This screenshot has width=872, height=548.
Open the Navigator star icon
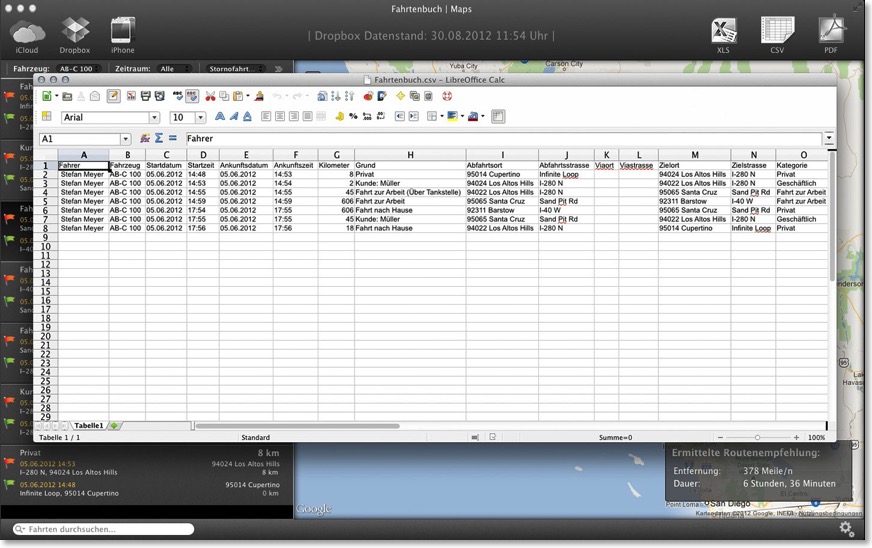pos(400,96)
